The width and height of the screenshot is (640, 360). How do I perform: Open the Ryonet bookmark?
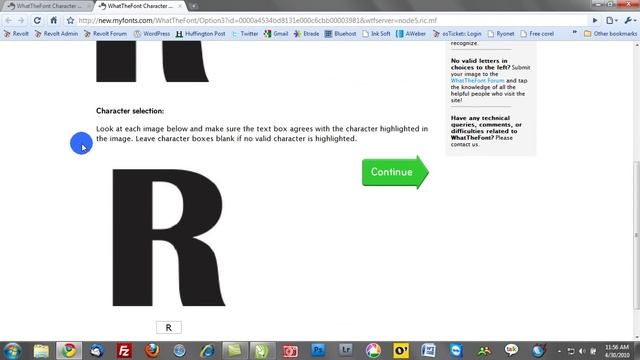(x=501, y=34)
